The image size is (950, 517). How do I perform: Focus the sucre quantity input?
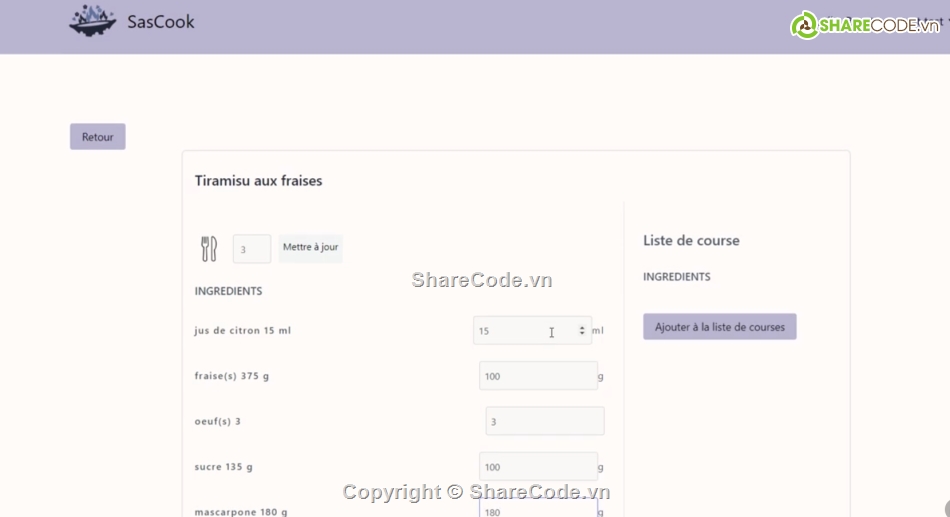tap(538, 467)
